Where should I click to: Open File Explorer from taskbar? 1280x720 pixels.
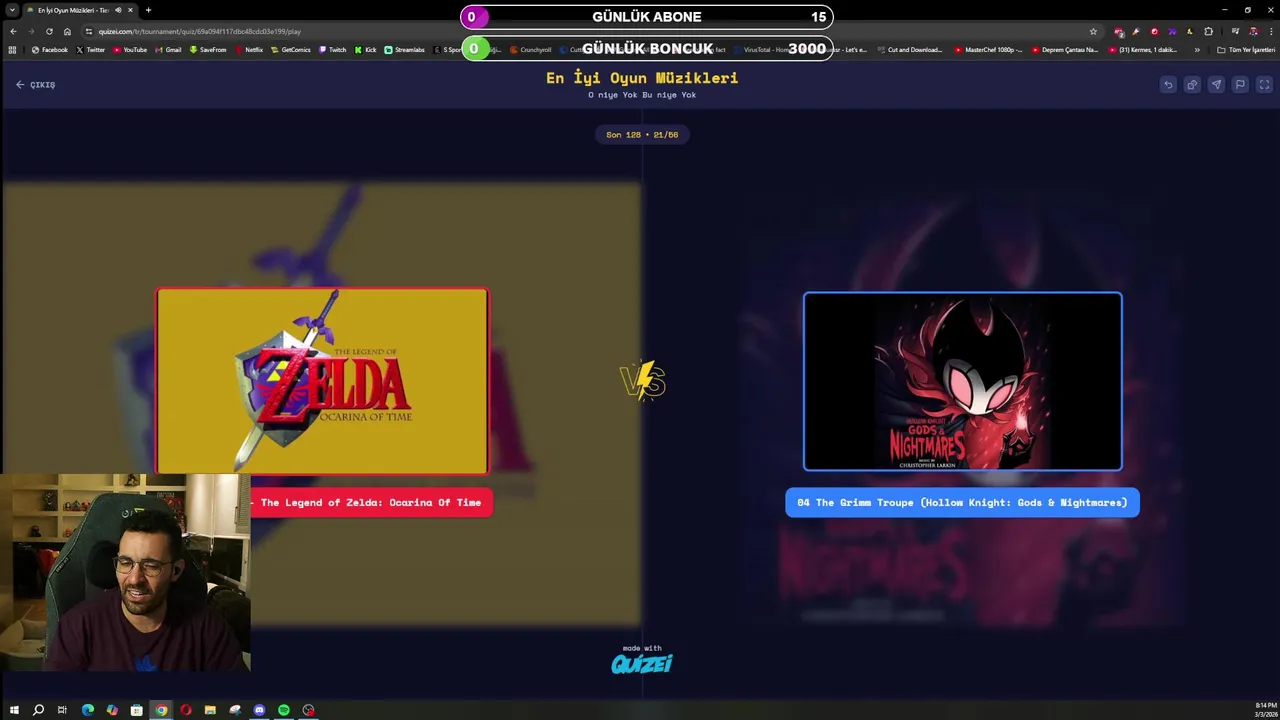click(210, 710)
